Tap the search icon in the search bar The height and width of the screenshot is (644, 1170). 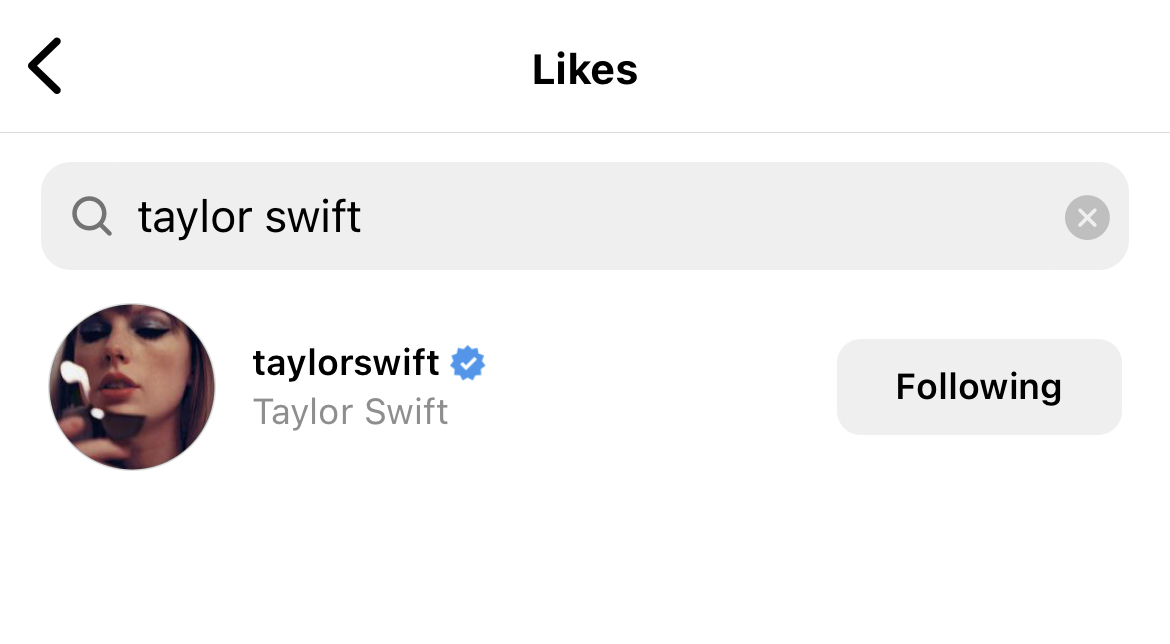(x=91, y=216)
